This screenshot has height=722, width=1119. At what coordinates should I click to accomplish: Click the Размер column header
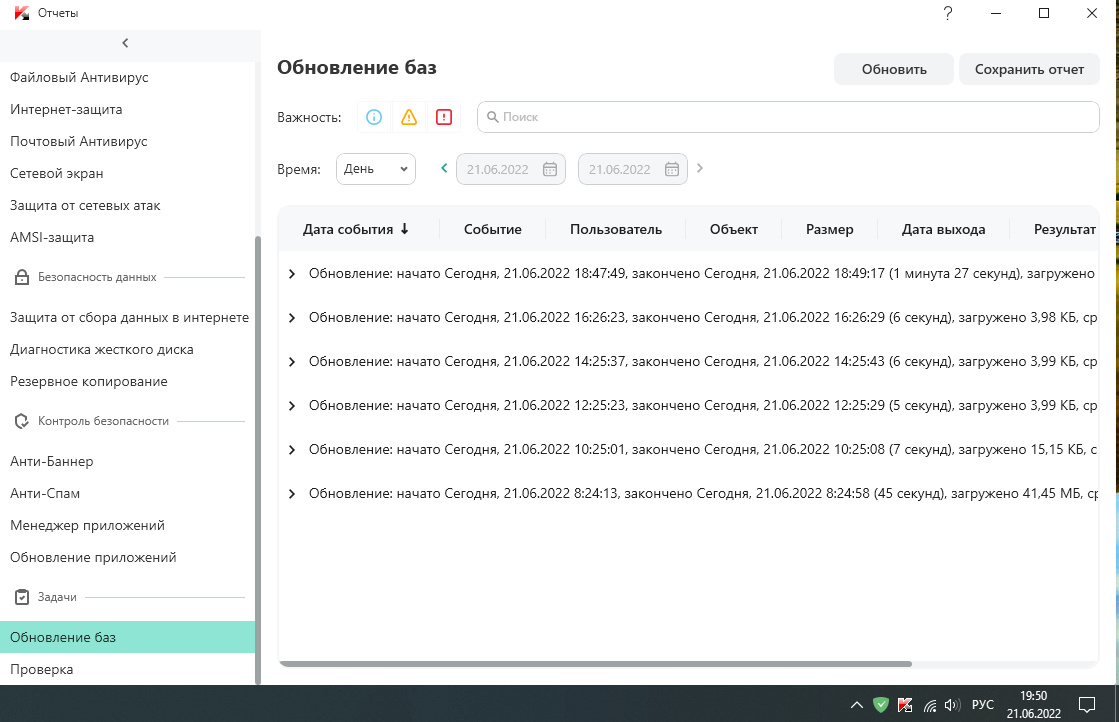(829, 229)
